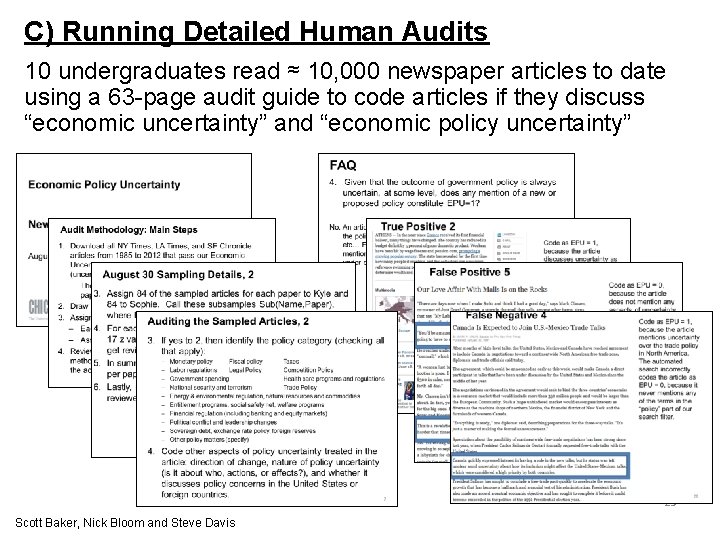Click the 'False Negative 4' slide heading
Viewport: 720px width, 540px height.
tap(506, 316)
